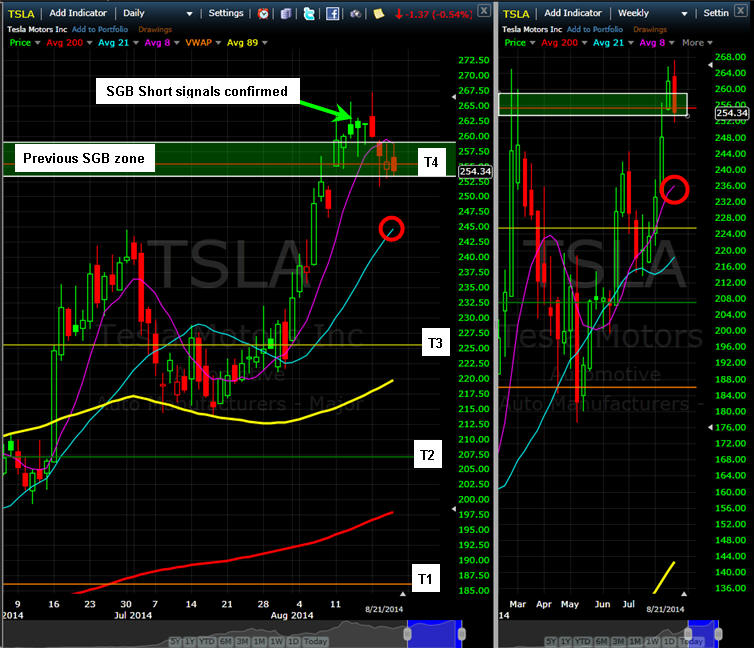Click the TSLA ticker symbol in Weekly chart
This screenshot has width=754, height=648.
click(x=516, y=14)
